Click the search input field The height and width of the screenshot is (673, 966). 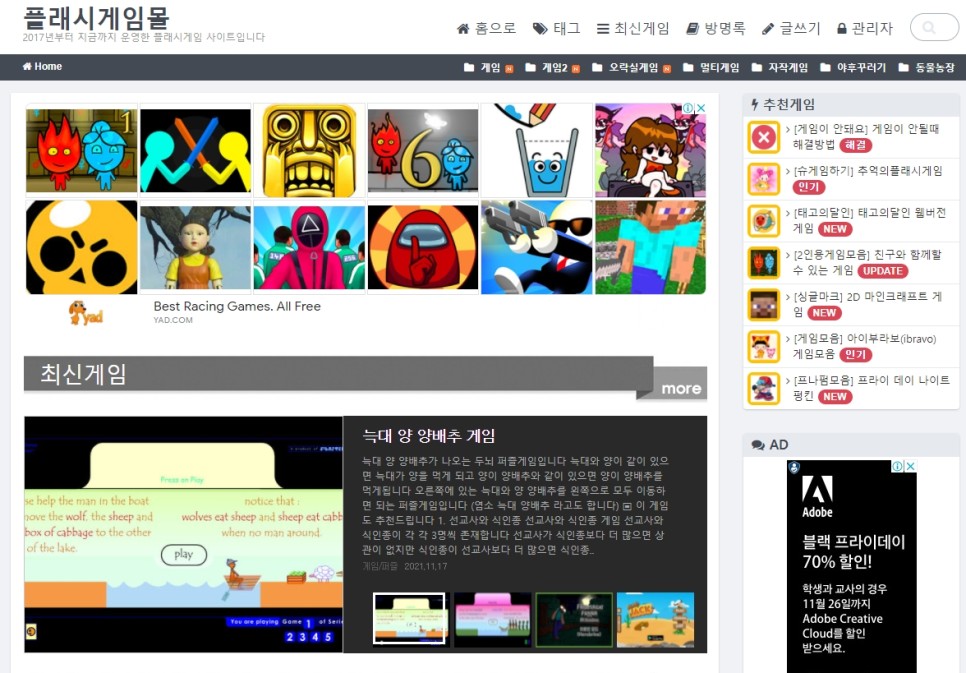[x=934, y=27]
